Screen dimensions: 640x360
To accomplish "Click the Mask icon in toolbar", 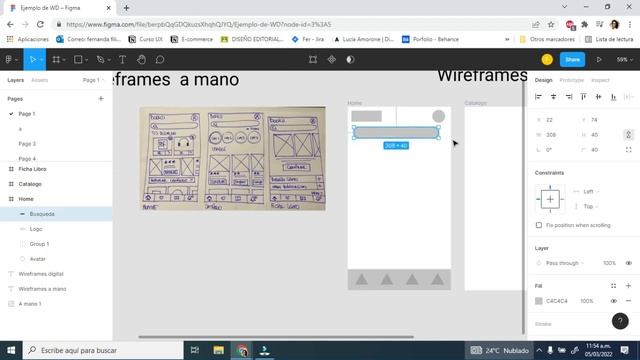I will point(350,60).
